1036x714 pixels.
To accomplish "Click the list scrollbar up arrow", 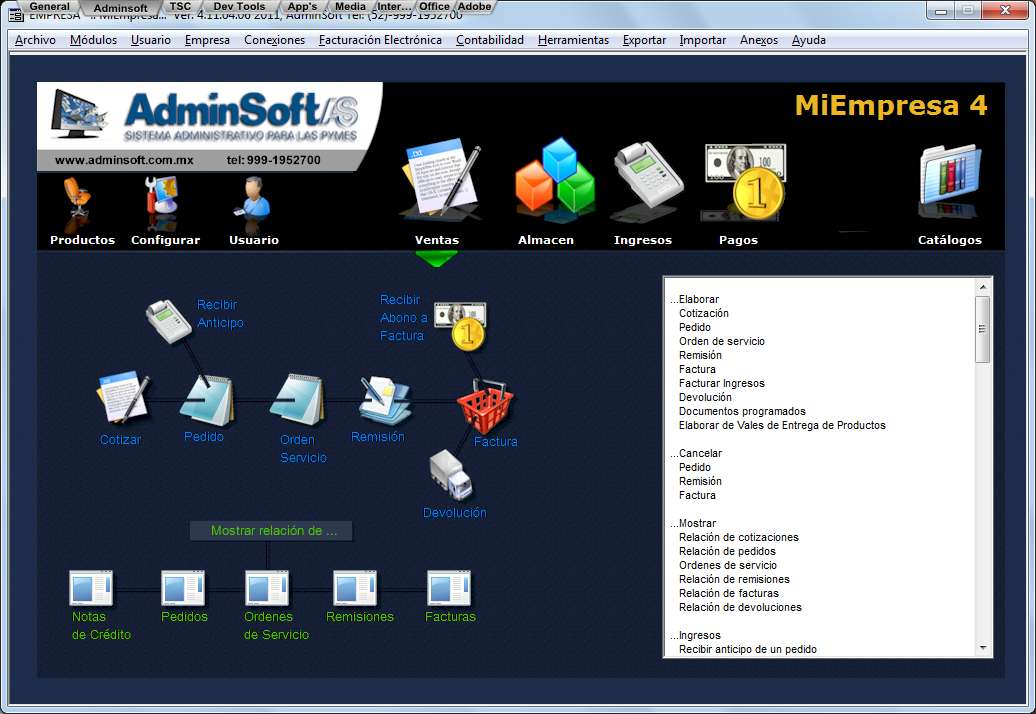I will tap(982, 287).
